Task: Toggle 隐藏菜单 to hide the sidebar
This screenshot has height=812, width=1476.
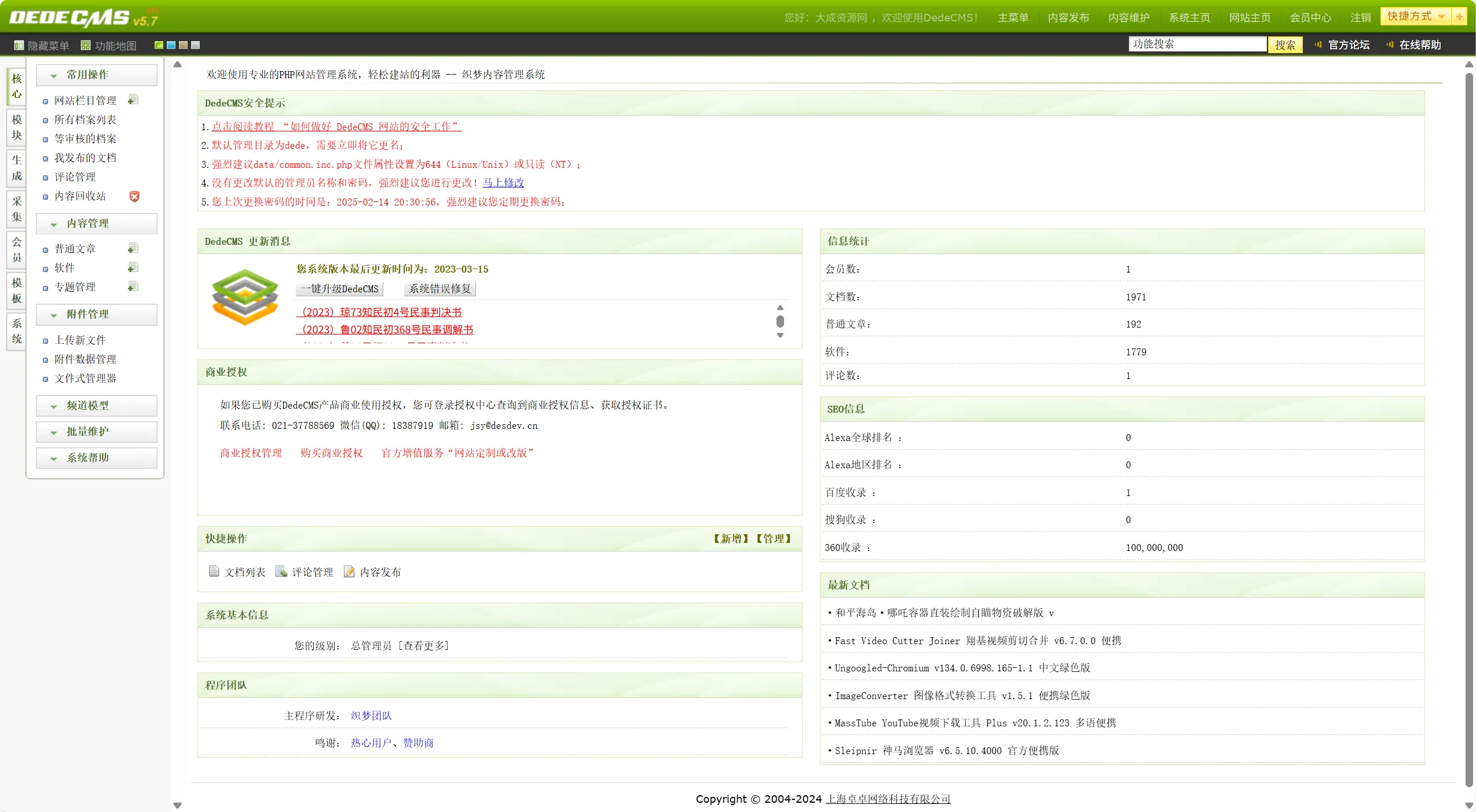Action: [41, 45]
